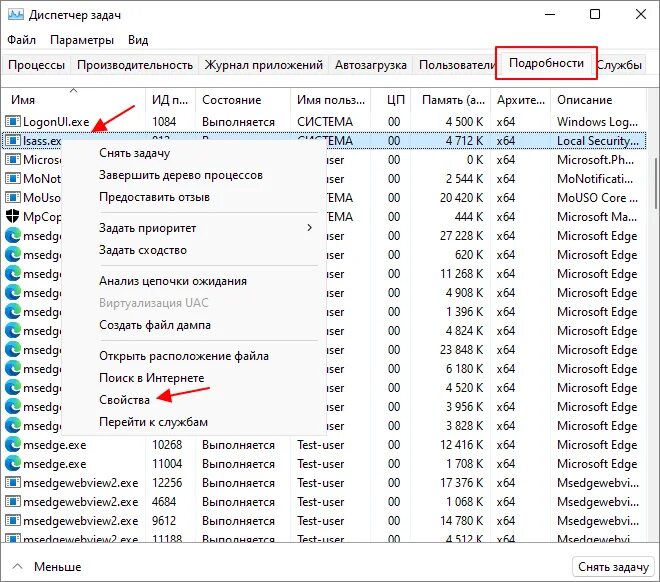This screenshot has height=582, width=660.
Task: Click memory value 20 420 K
Action: [x=461, y=197]
